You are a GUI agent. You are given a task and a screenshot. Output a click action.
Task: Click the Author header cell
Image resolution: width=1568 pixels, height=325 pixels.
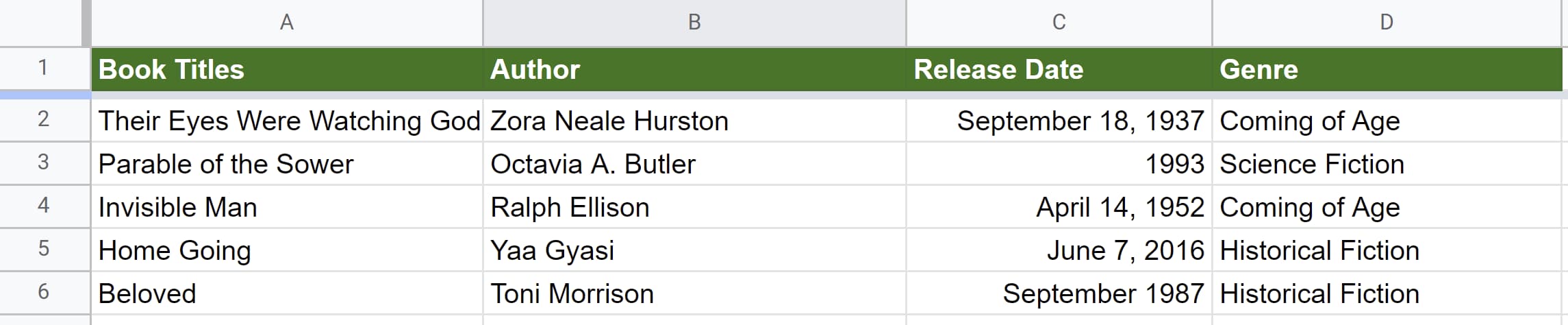[694, 69]
